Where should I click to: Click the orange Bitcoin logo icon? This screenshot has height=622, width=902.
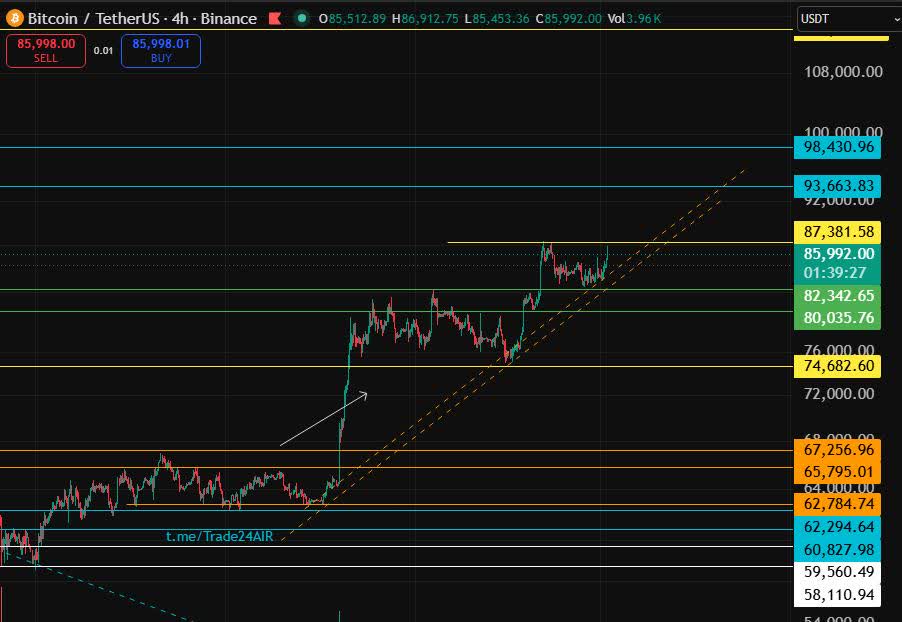click(14, 18)
